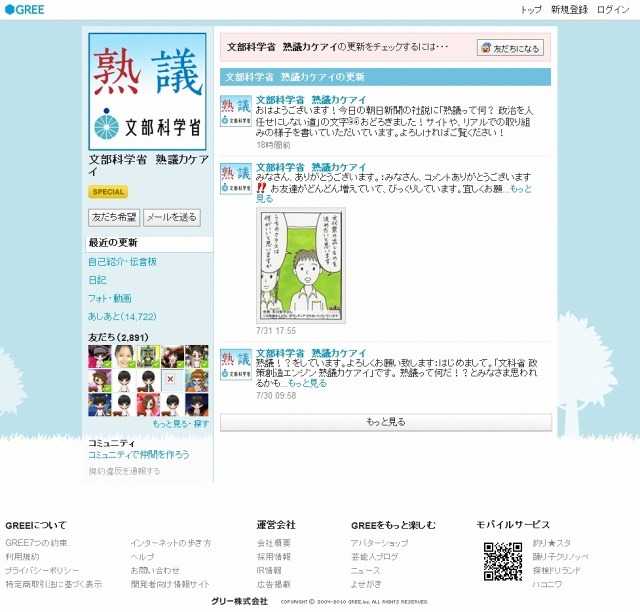Go to 新規登録 registration link
The image size is (640, 612).
569,10
